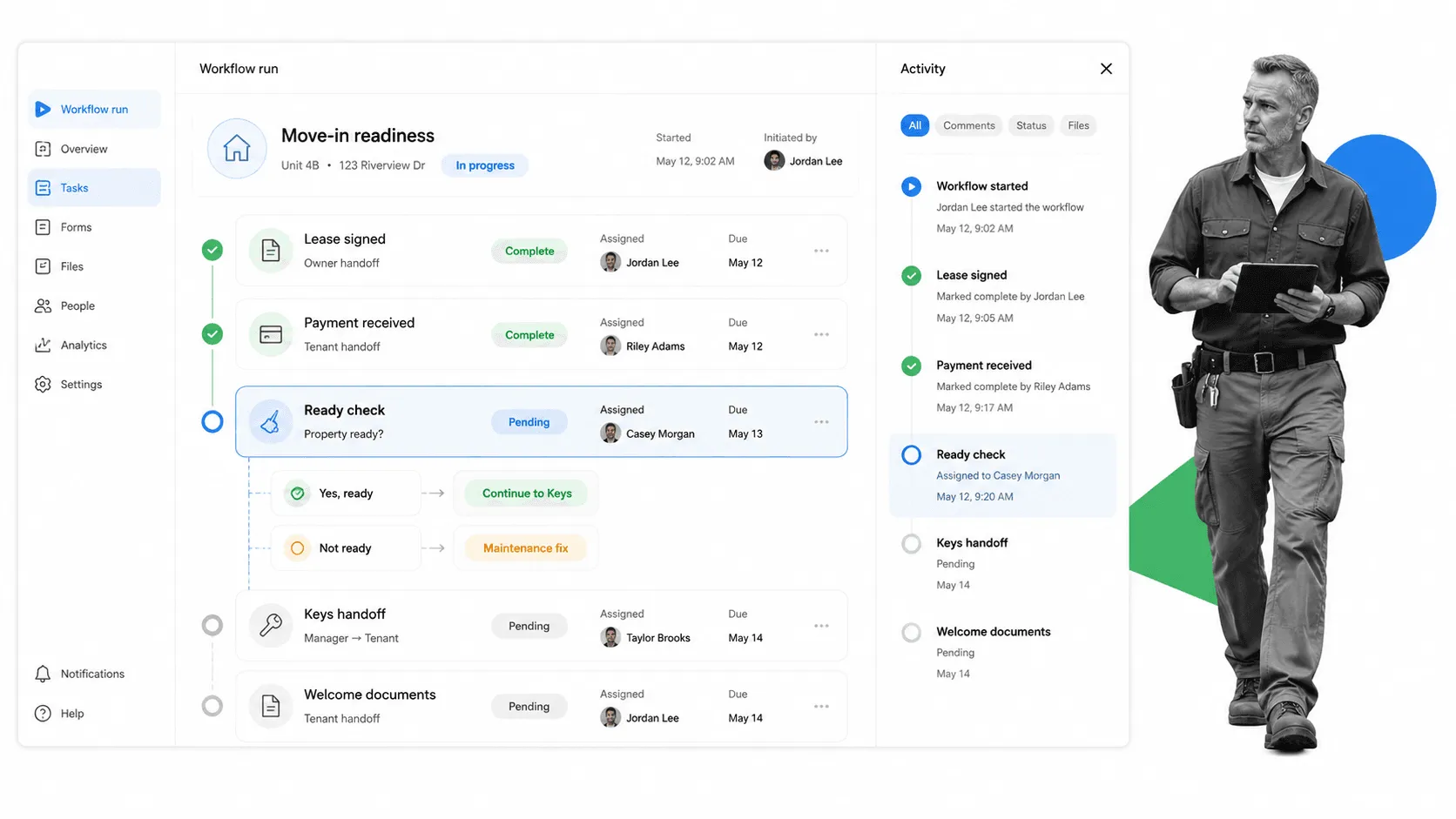Select the All activity filter tab
Viewport: 1456px width, 819px height.
[x=914, y=125]
